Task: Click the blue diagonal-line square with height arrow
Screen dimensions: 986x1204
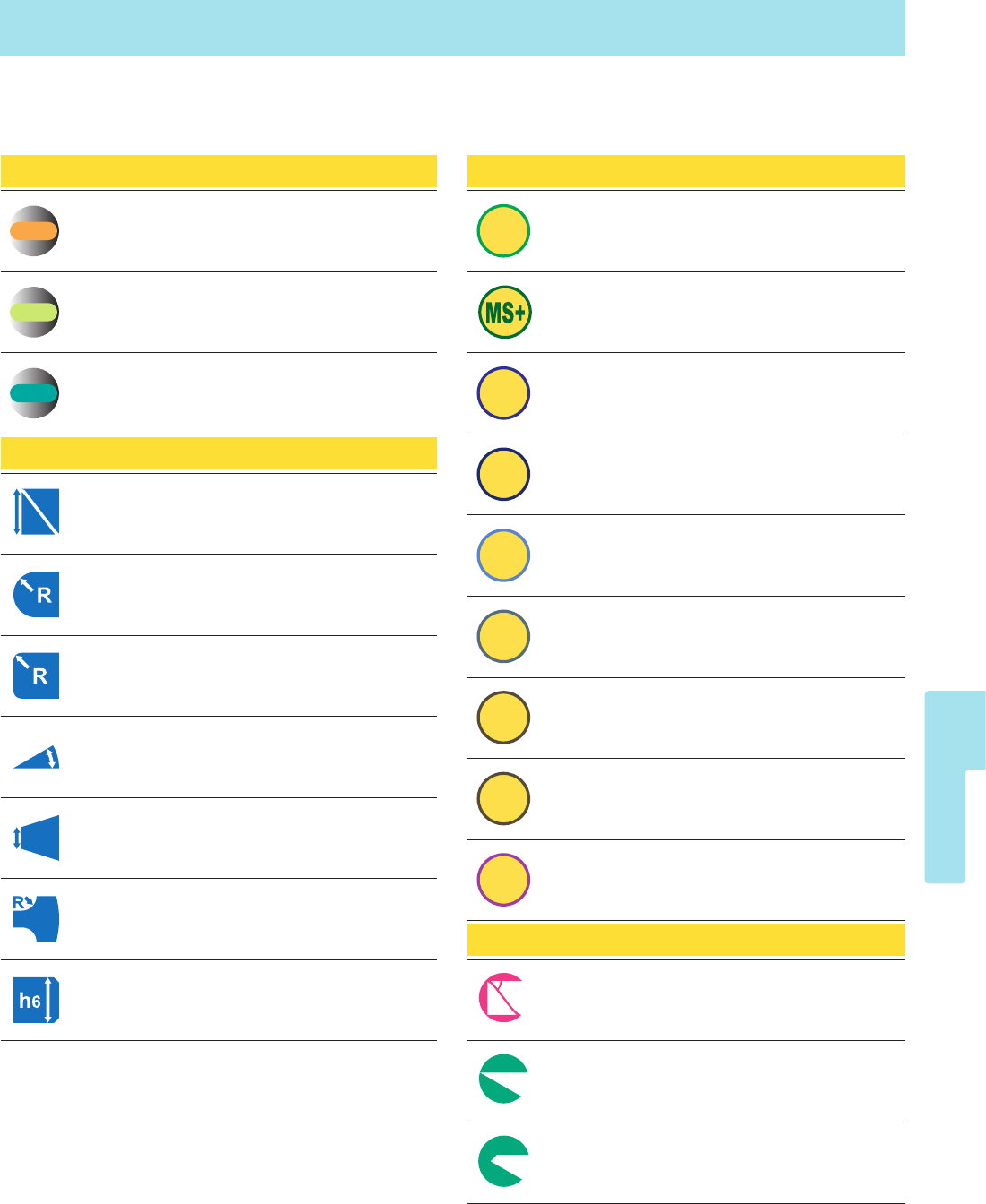Action: pyautogui.click(x=36, y=512)
